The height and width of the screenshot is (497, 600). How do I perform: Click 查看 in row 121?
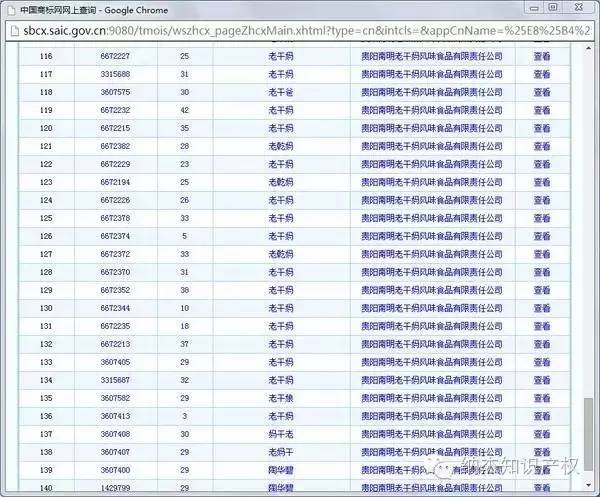pos(541,146)
